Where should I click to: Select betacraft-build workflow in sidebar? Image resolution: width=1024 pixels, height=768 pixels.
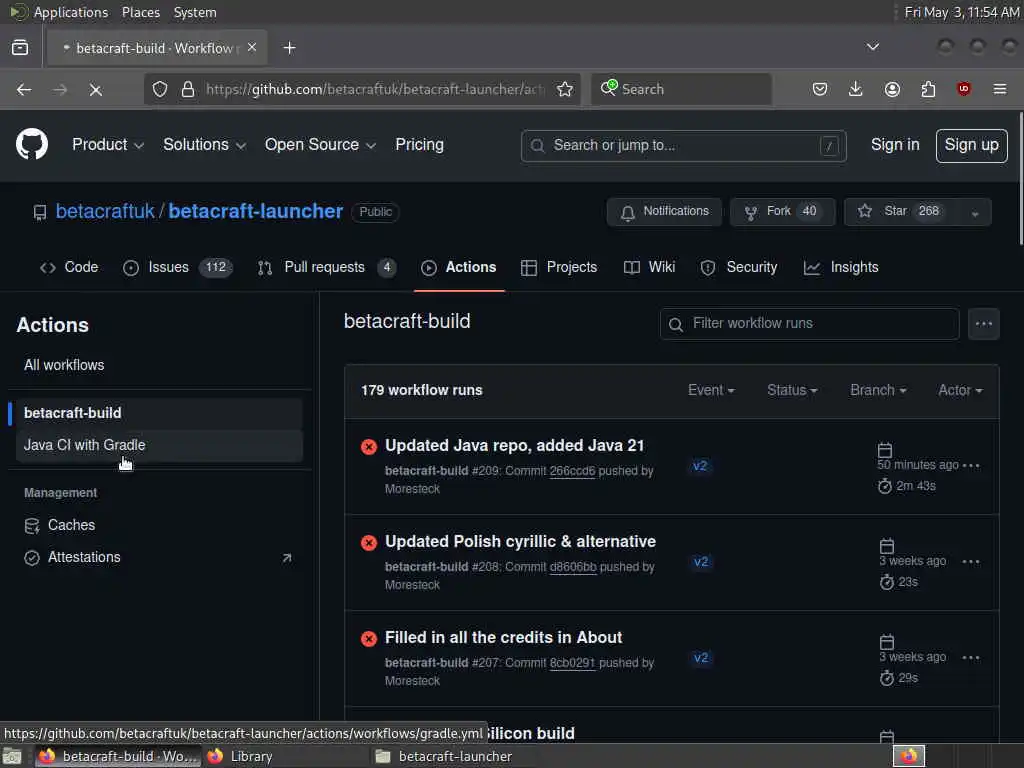point(159,413)
